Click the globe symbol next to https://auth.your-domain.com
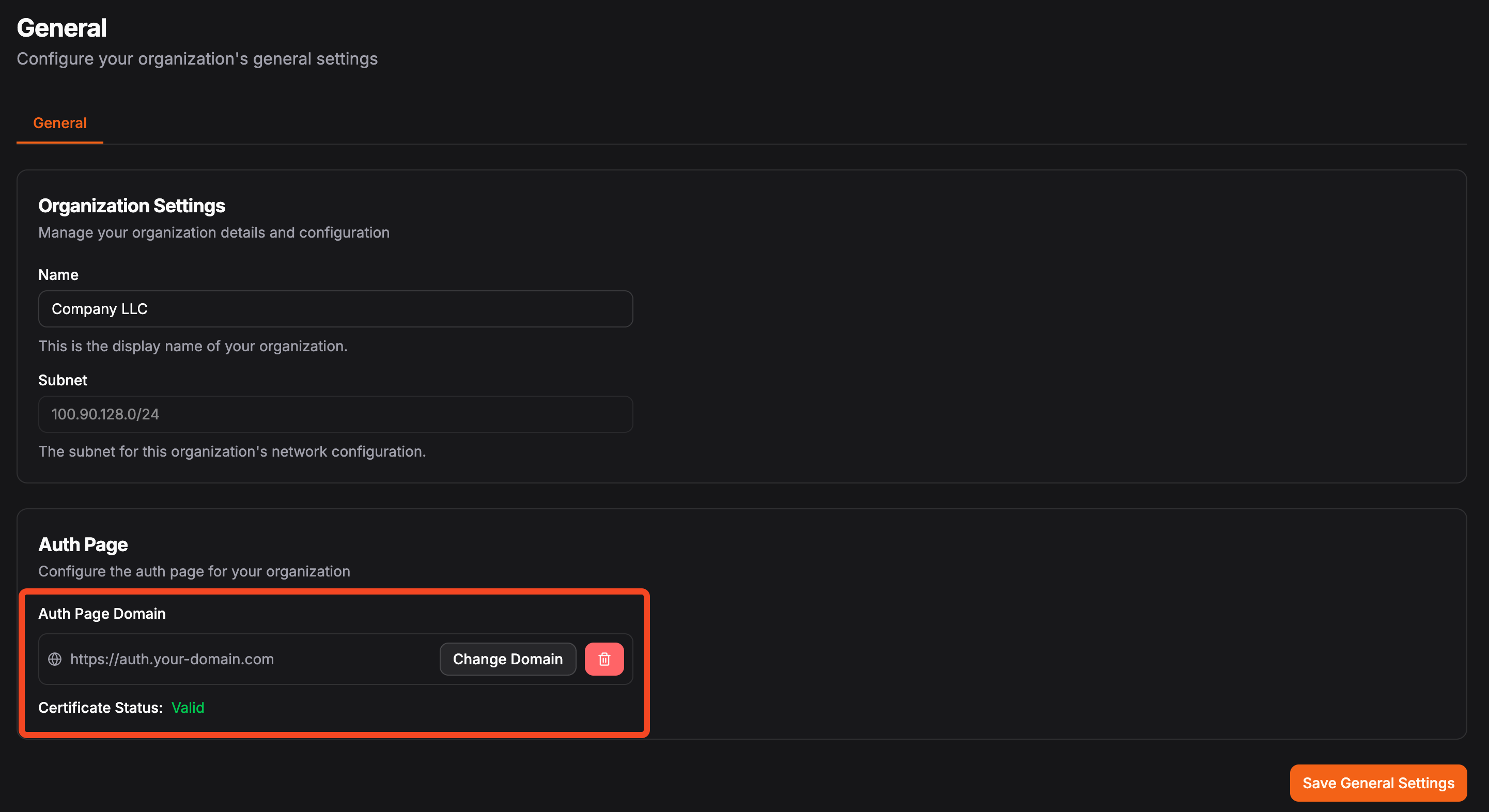The height and width of the screenshot is (812, 1489). coord(55,659)
